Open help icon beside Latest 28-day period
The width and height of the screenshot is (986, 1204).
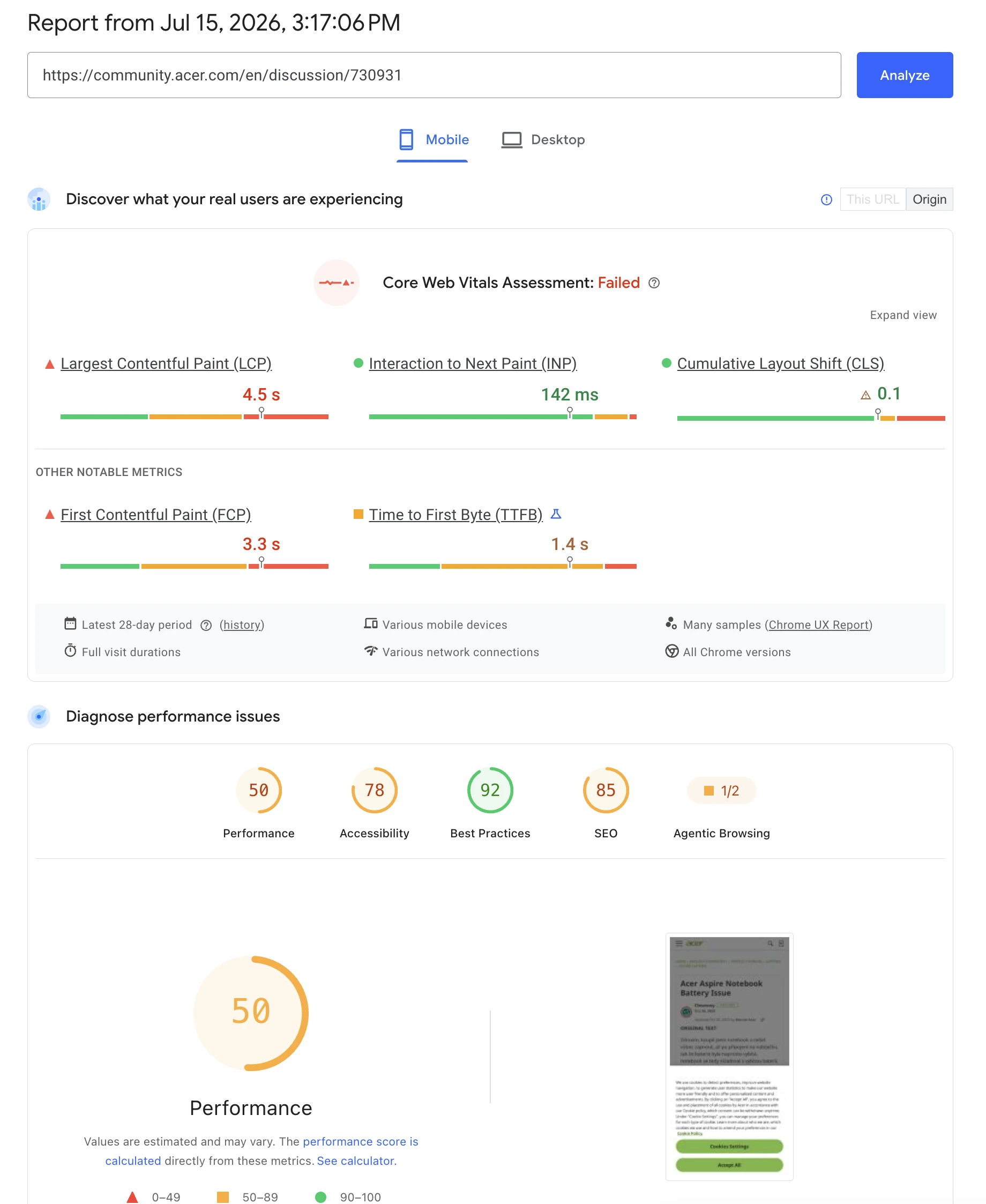(x=206, y=626)
